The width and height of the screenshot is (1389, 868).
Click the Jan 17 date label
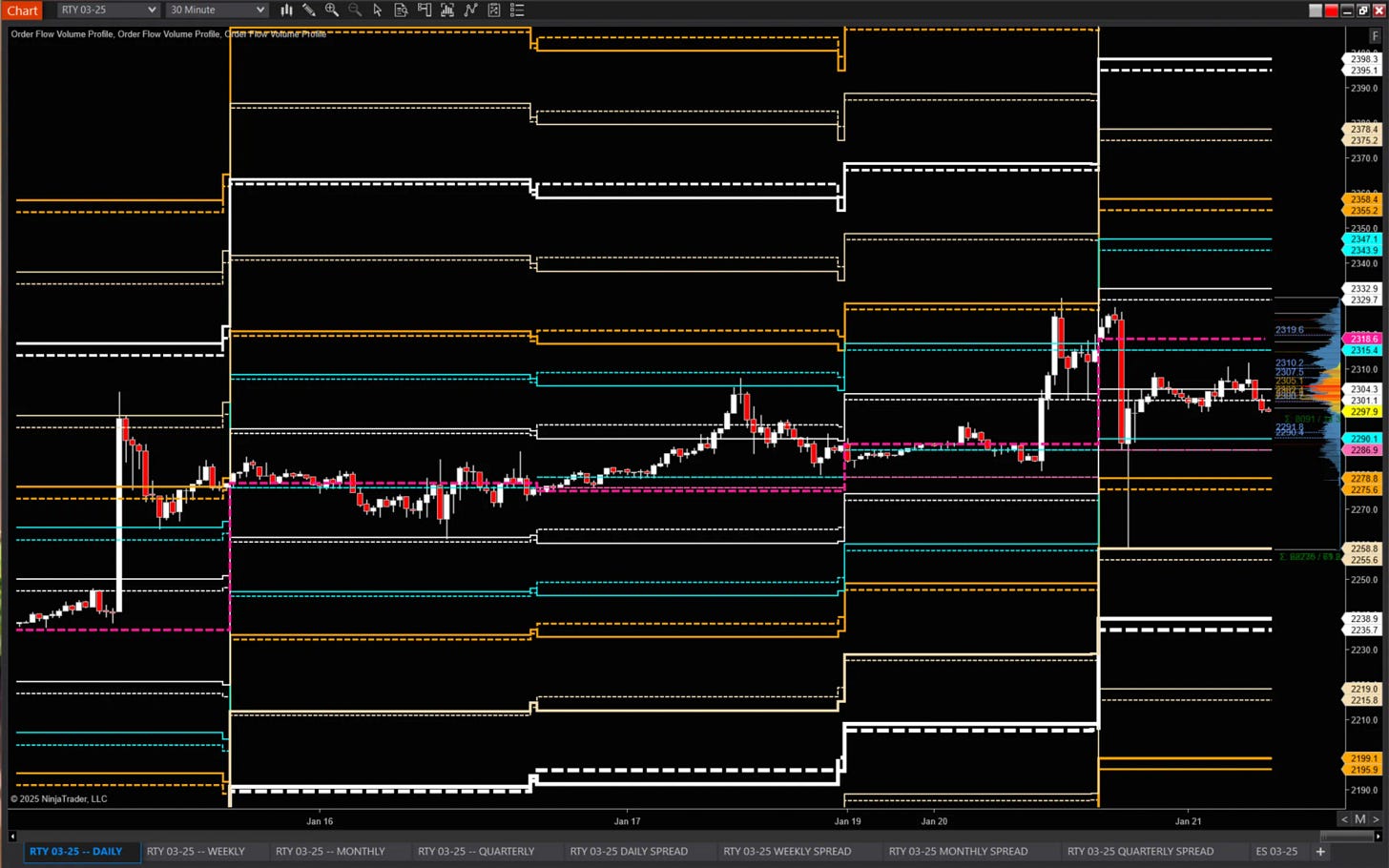point(627,821)
